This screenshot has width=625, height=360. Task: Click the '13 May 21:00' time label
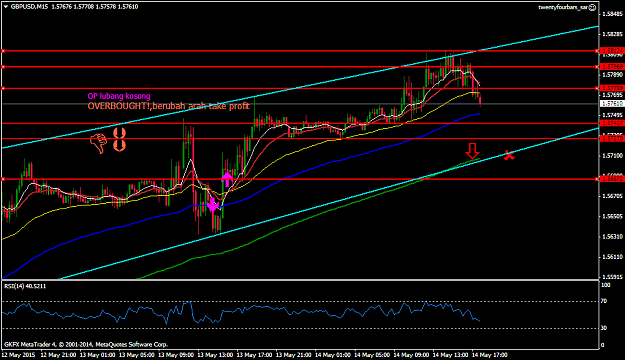click(294, 354)
